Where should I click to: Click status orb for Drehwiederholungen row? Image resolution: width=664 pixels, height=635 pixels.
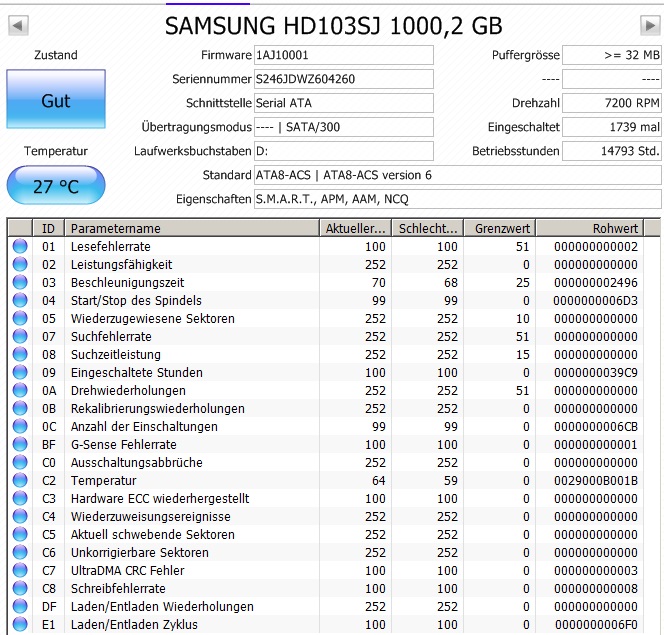[x=20, y=390]
